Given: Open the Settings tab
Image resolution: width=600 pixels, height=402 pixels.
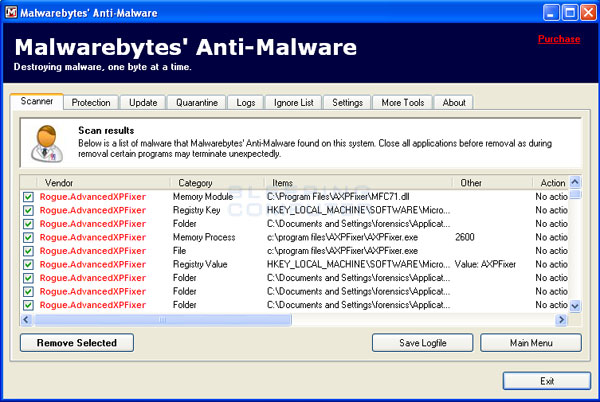Looking at the screenshot, I should 347,103.
